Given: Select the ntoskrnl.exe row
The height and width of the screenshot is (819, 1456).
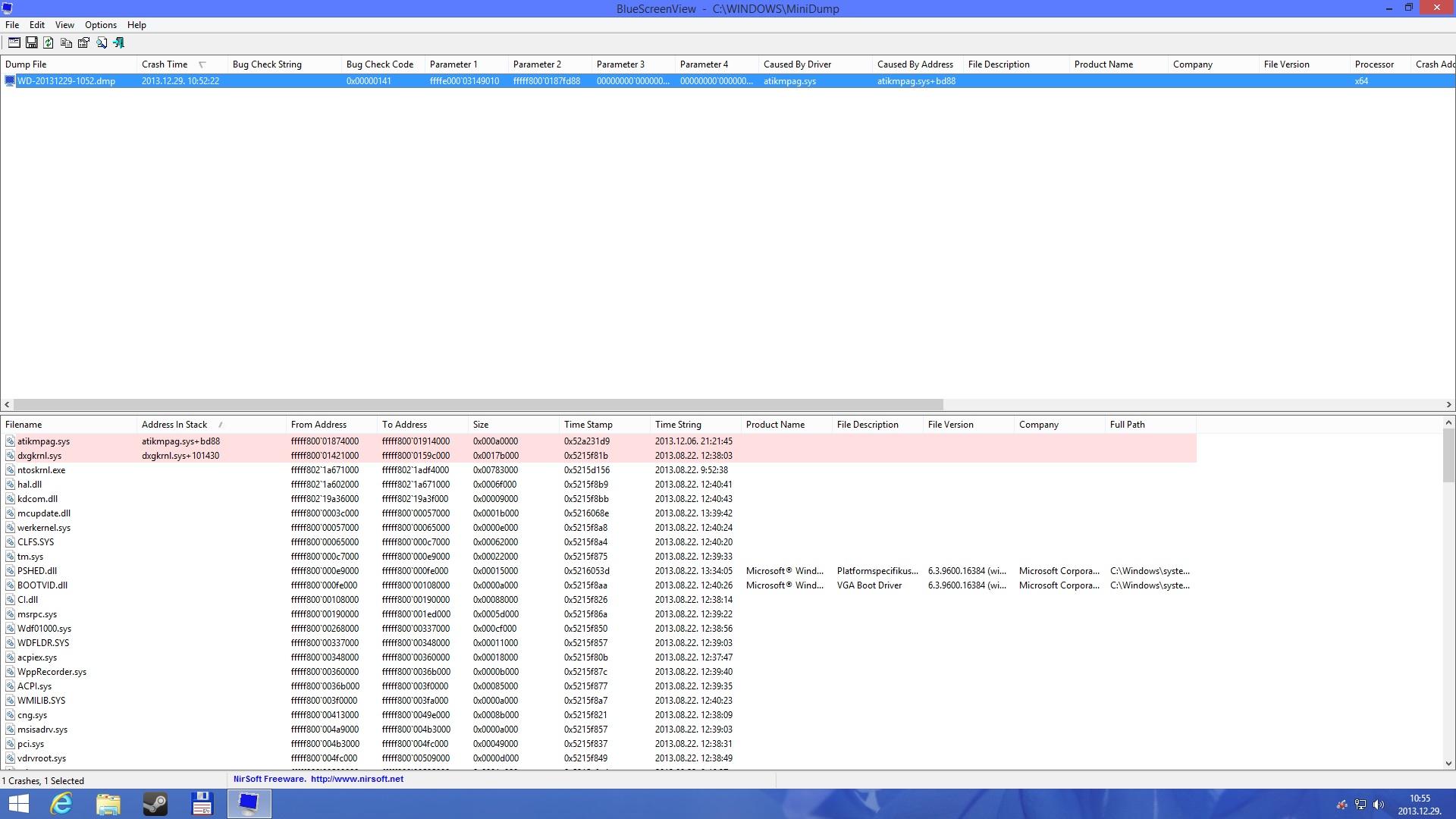Looking at the screenshot, I should pyautogui.click(x=598, y=470).
